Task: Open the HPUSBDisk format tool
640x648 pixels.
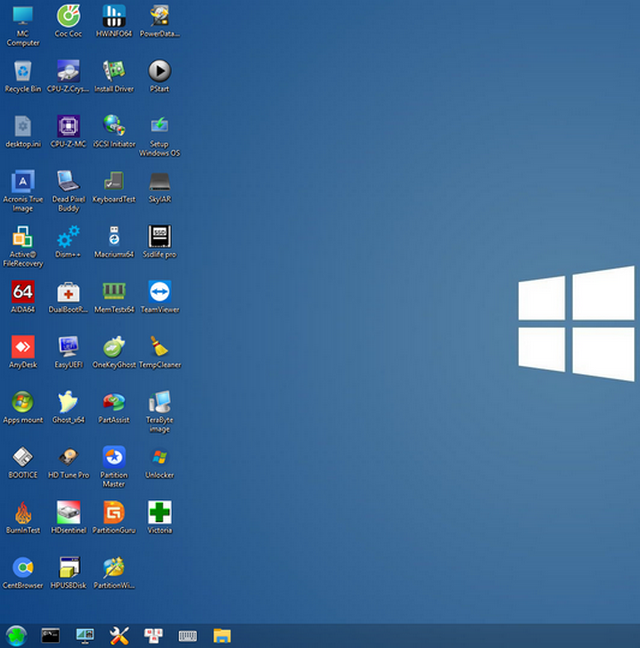Action: click(x=68, y=572)
